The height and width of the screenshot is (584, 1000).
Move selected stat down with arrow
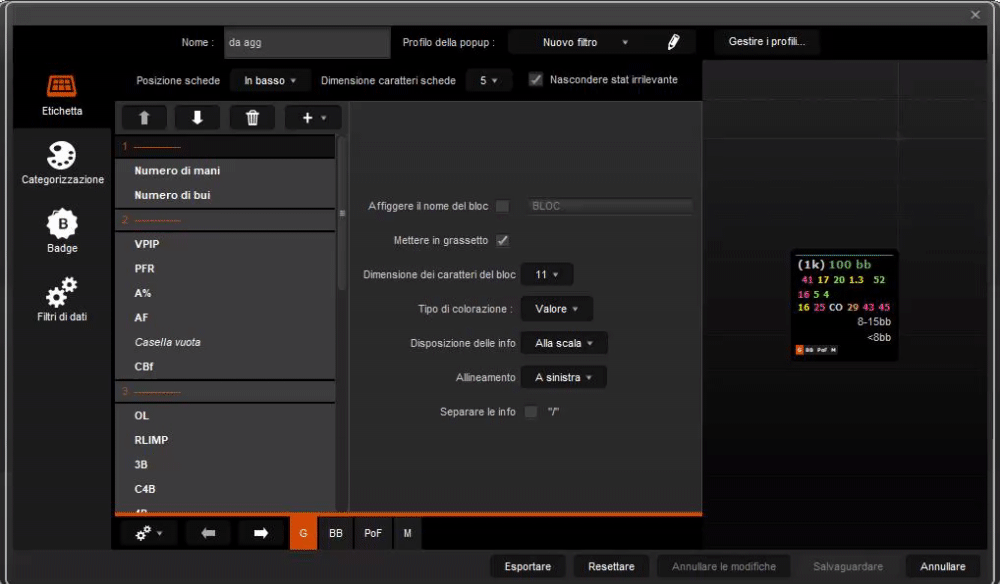197,117
